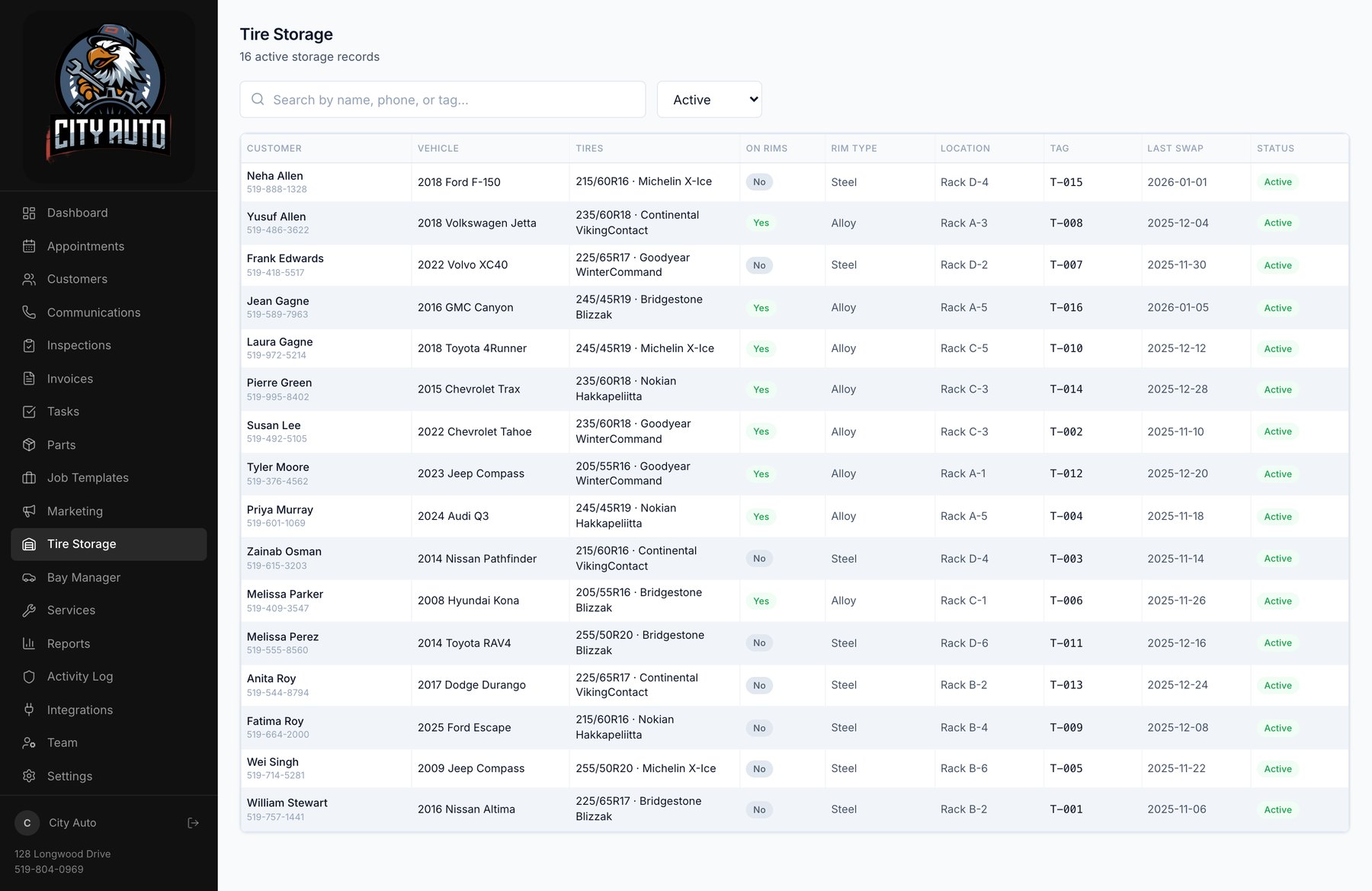This screenshot has width=1372, height=891.
Task: Select tag T-012
Action: coord(1066,474)
